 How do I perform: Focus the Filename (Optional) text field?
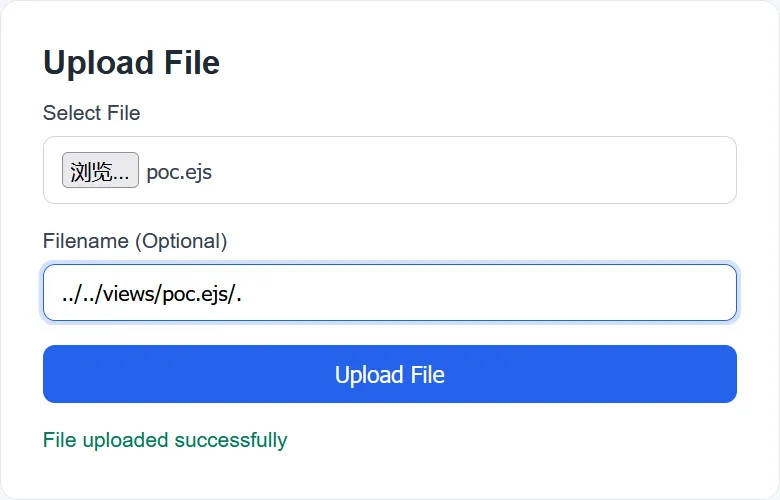click(x=389, y=293)
